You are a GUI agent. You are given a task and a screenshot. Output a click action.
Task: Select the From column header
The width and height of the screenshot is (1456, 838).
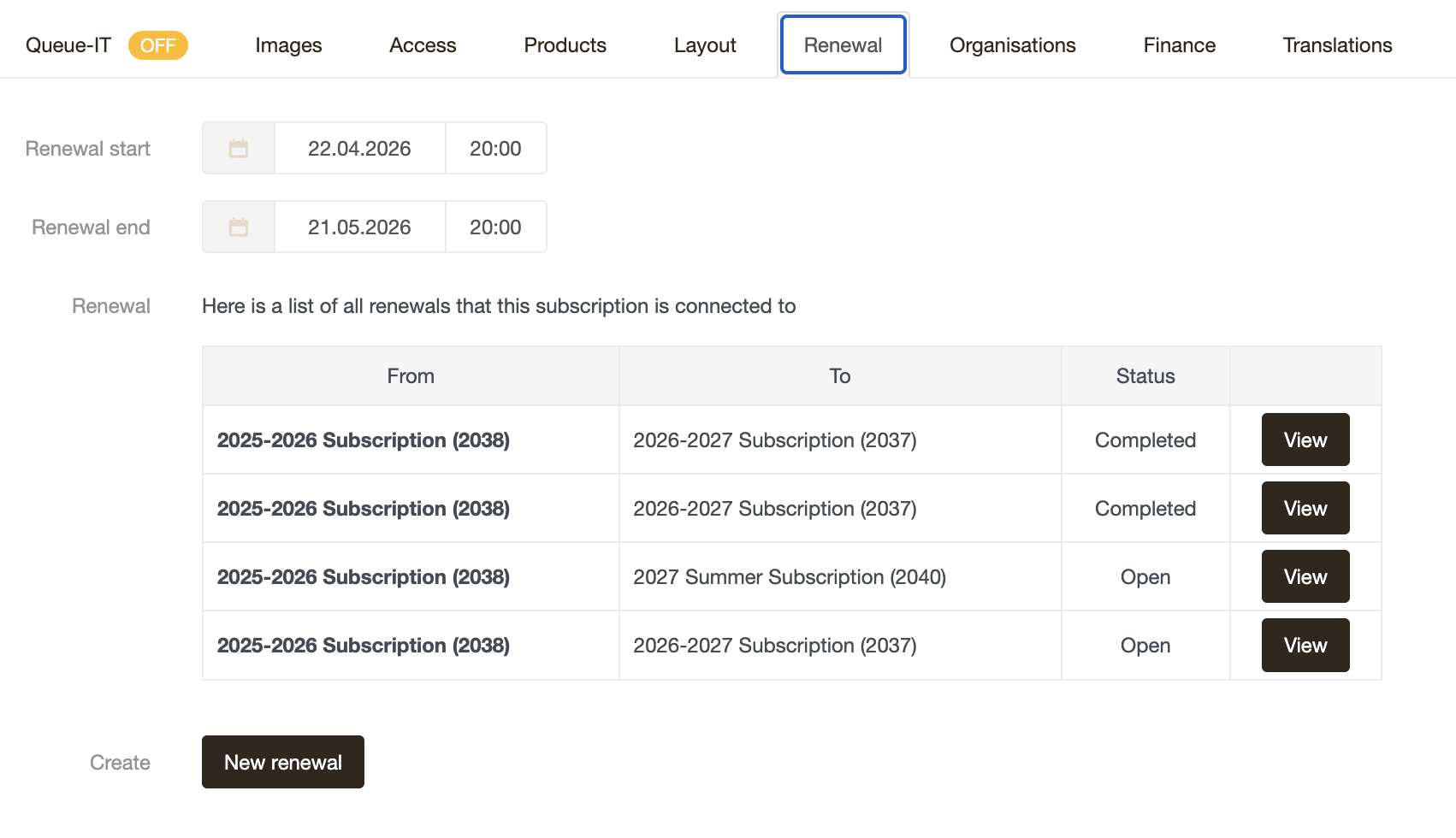[411, 376]
